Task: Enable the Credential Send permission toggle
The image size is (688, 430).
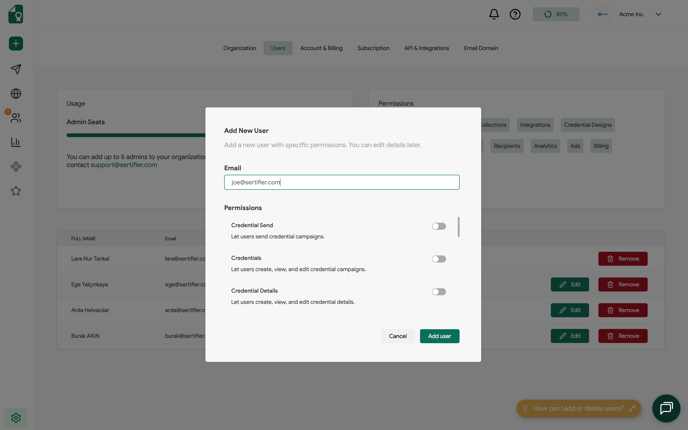Action: 439,226
